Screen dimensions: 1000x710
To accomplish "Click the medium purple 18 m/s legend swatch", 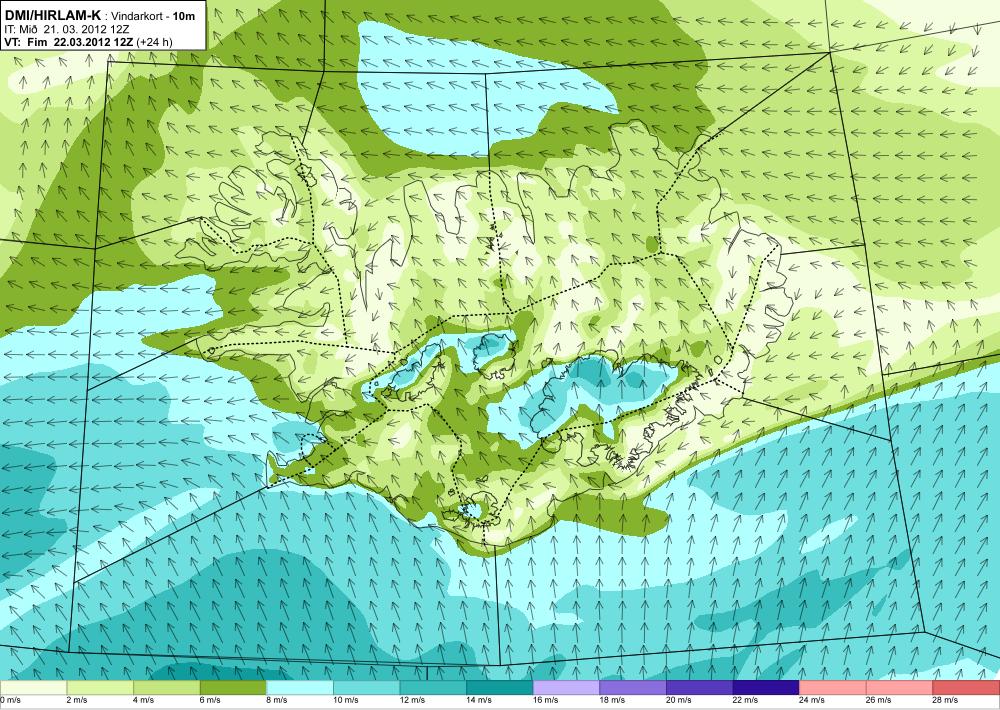I will click(633, 688).
